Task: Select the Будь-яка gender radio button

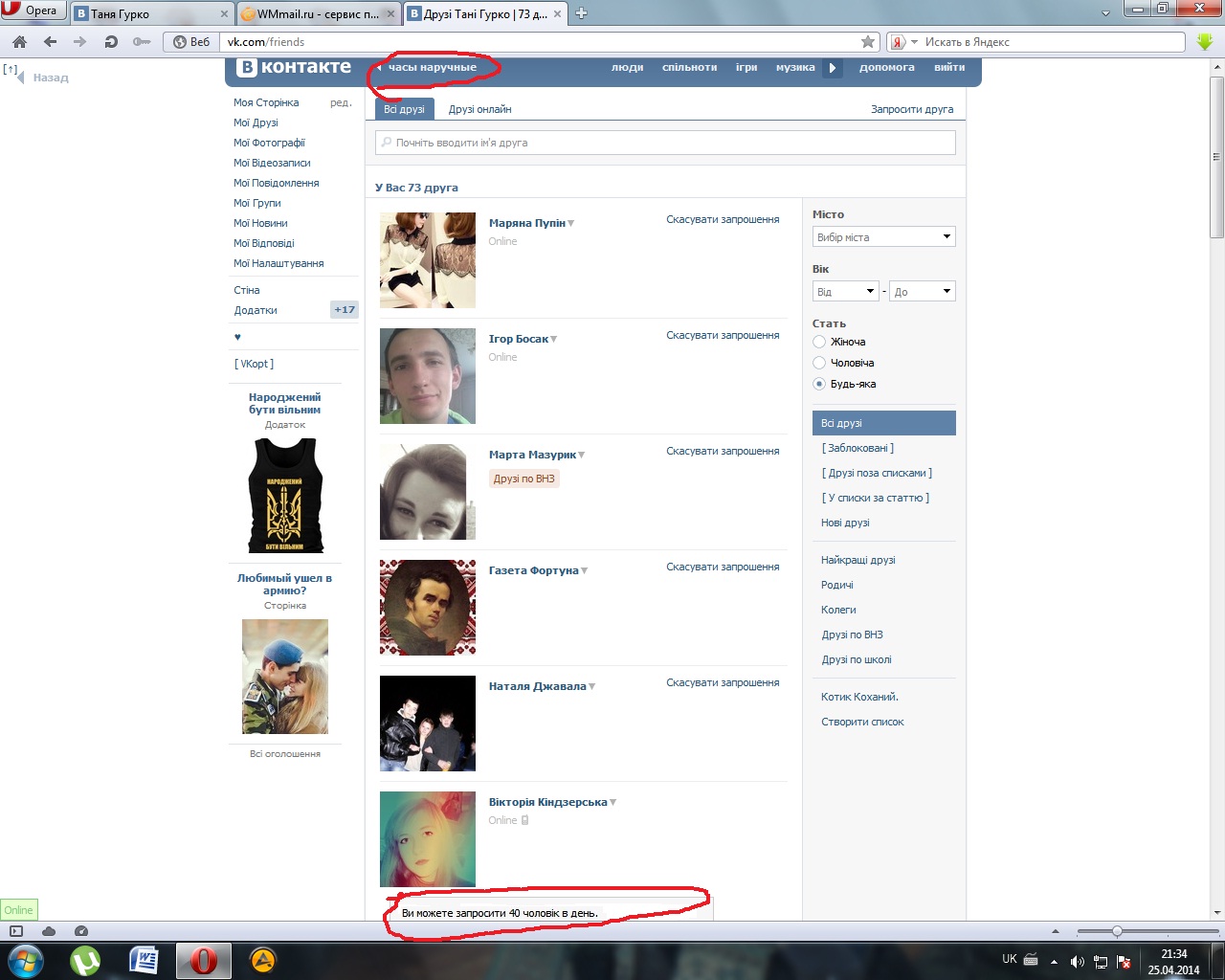Action: tap(819, 384)
